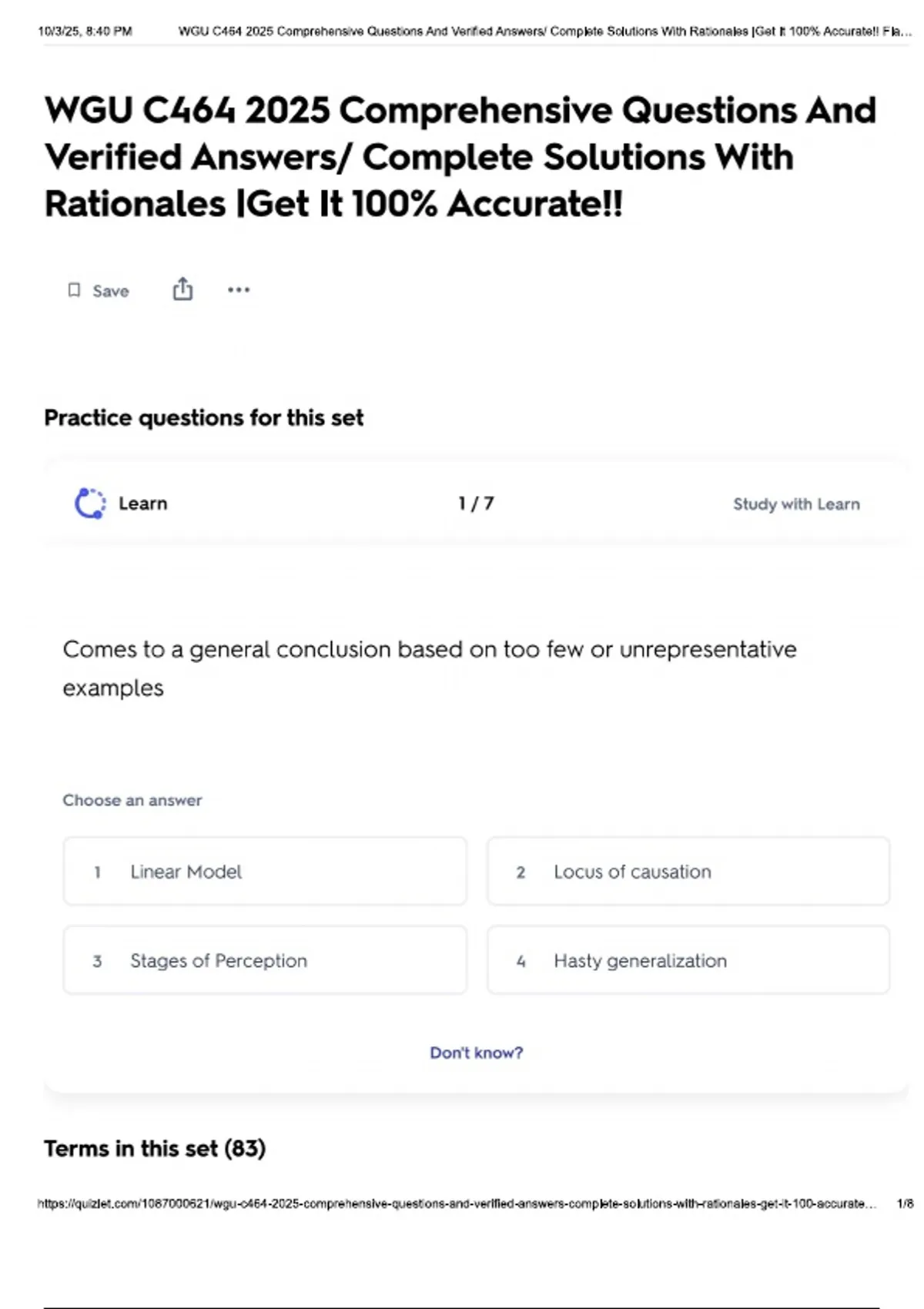924x1309 pixels.
Task: Select answer option Locus of causation
Action: 688,871
